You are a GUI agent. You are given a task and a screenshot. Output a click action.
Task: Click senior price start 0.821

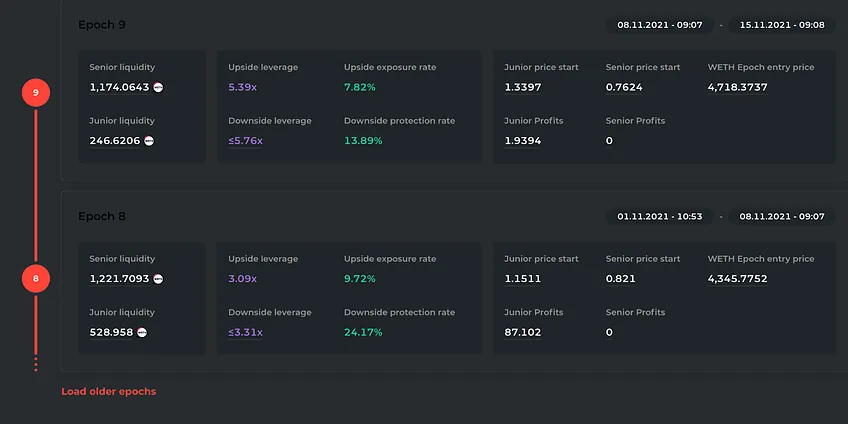coord(620,279)
